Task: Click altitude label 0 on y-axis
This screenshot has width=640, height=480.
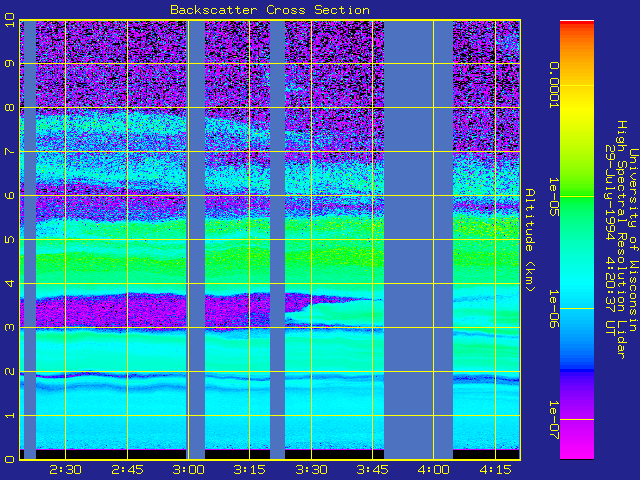Action: click(x=10, y=459)
